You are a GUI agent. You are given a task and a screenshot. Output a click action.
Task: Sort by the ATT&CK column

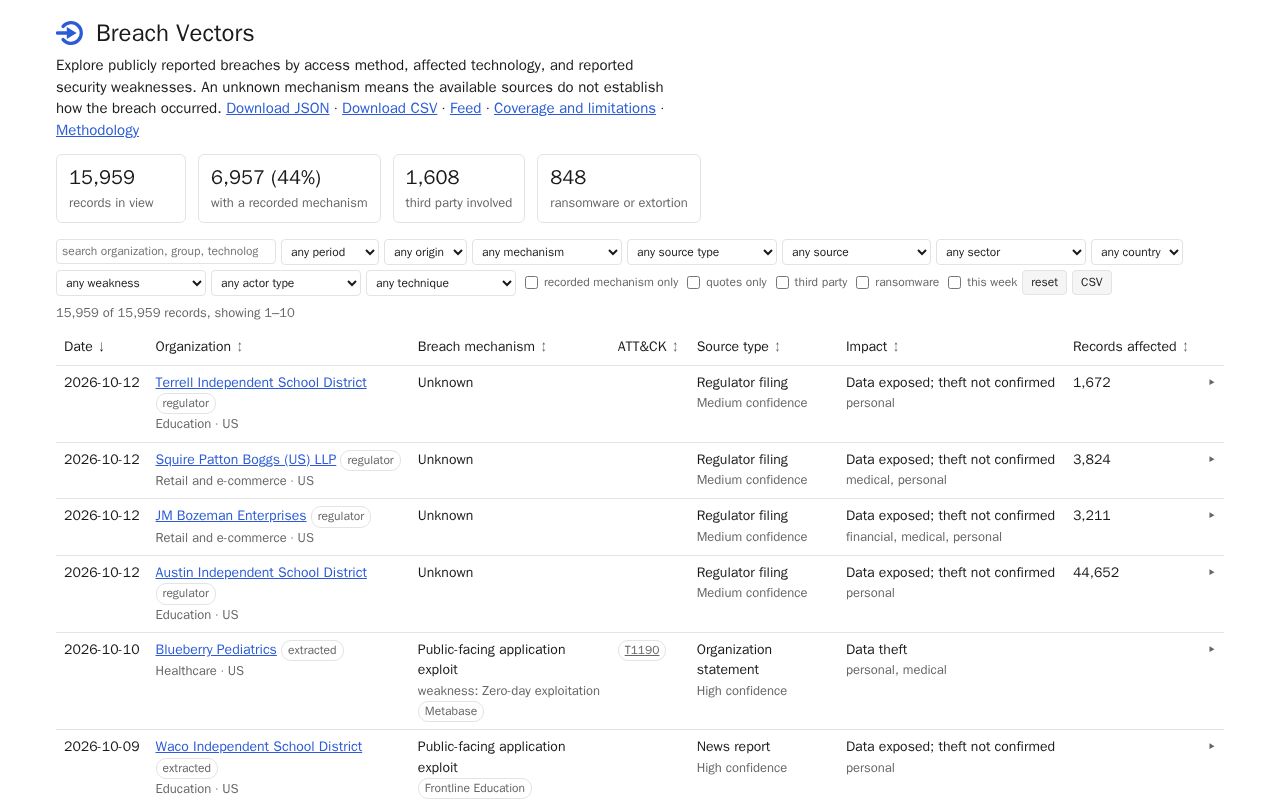click(648, 347)
